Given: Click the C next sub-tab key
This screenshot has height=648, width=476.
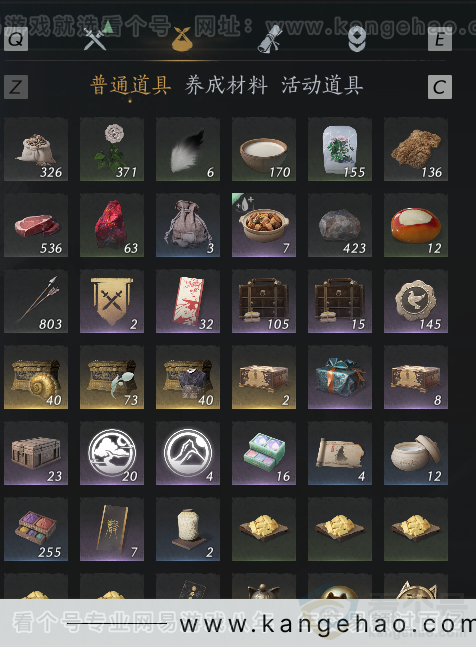Looking at the screenshot, I should (440, 87).
